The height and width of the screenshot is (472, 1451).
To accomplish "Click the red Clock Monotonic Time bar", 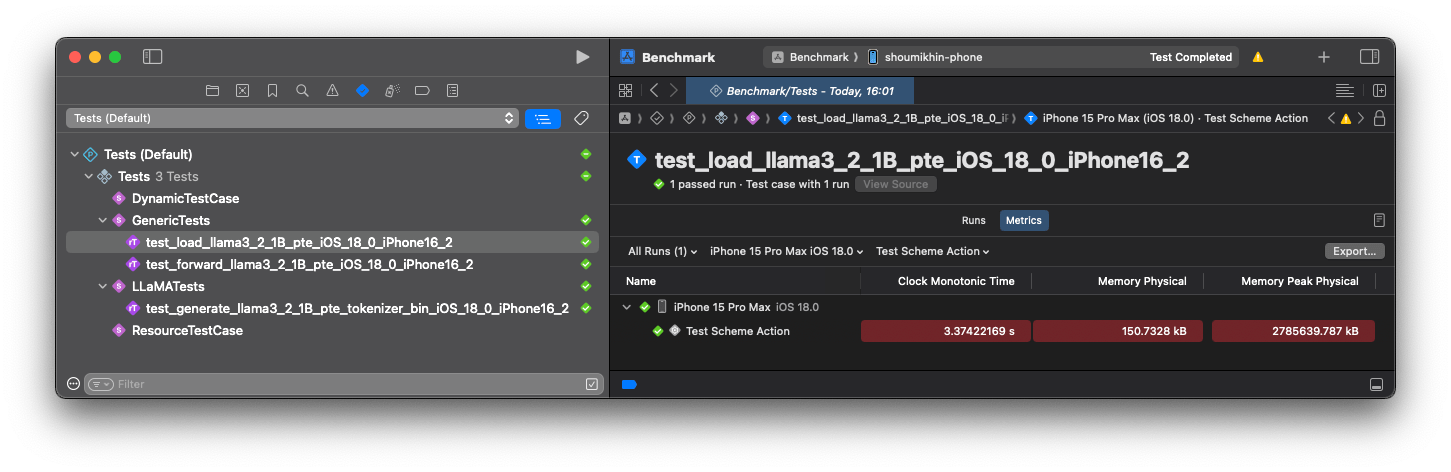I will 945,331.
